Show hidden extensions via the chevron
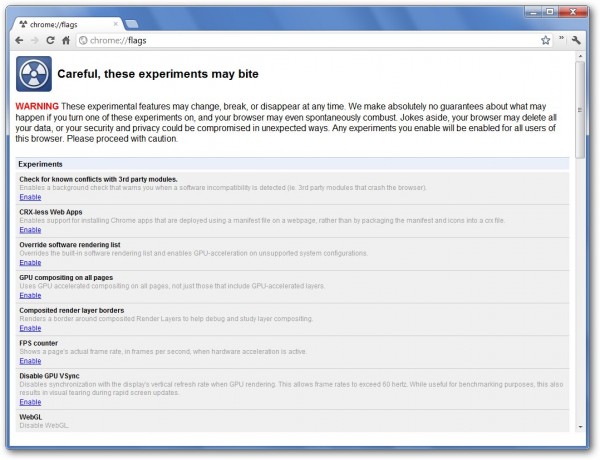The image size is (600, 460). 561,38
